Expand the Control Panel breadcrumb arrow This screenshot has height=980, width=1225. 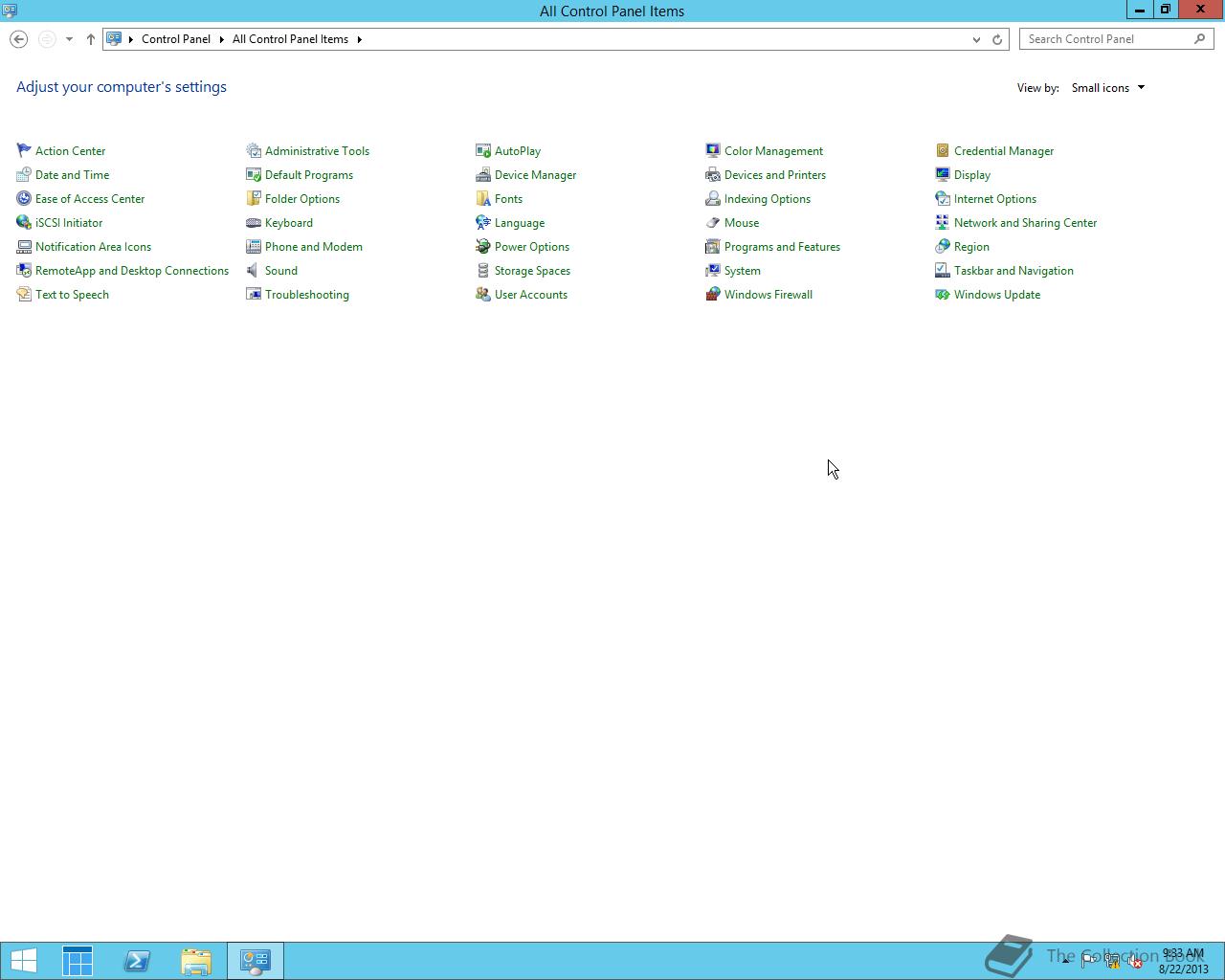pyautogui.click(x=221, y=39)
